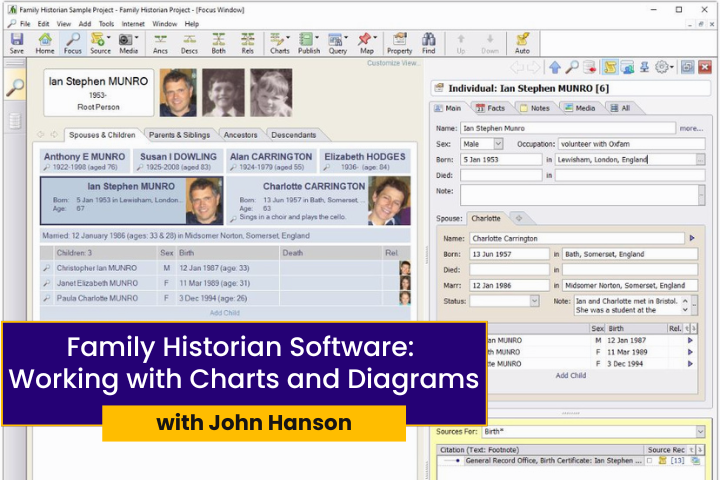Switch to the All tab
Screen dimensions: 720x480
pyautogui.click(x=620, y=108)
